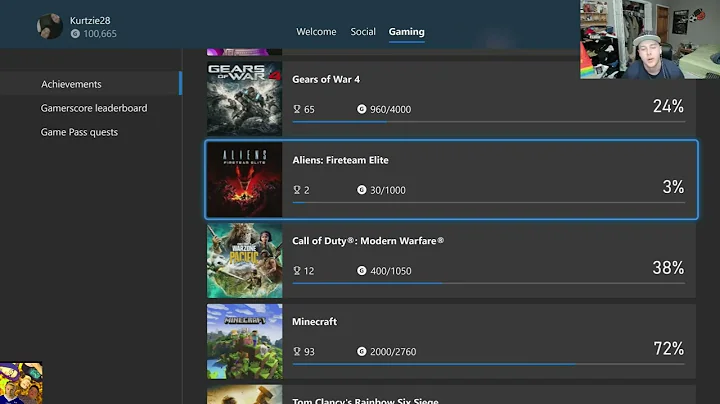This screenshot has width=720, height=404.
Task: Click the 65 achievements count for Gears of War 4
Action: pos(309,110)
